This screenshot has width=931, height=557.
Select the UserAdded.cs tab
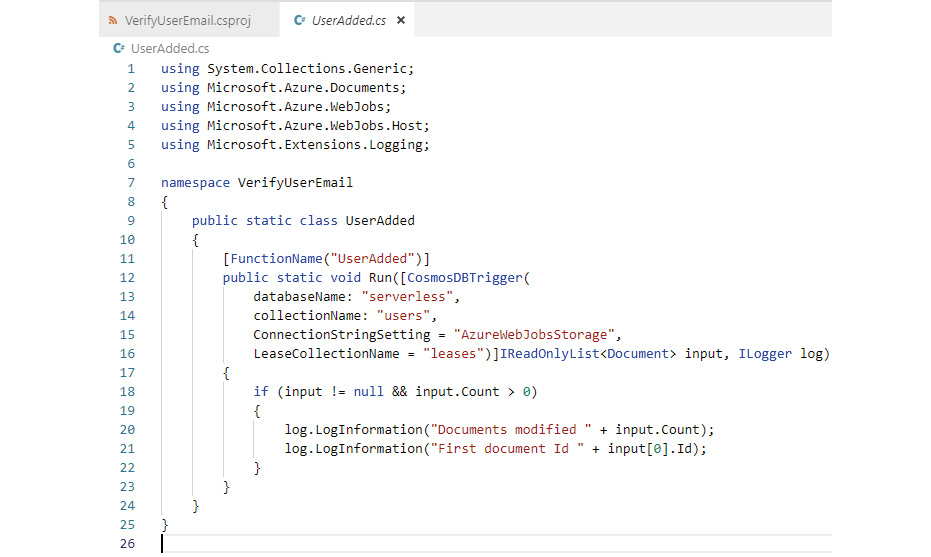(348, 20)
